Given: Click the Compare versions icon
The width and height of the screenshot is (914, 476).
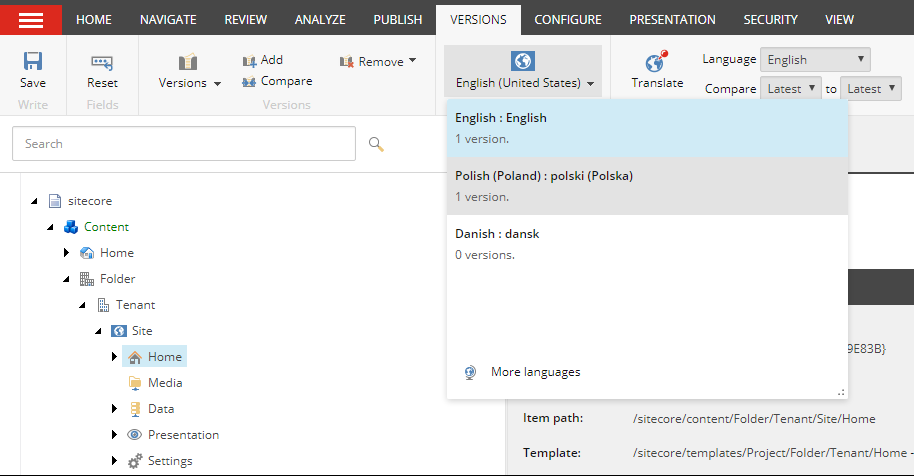Looking at the screenshot, I should pyautogui.click(x=249, y=82).
